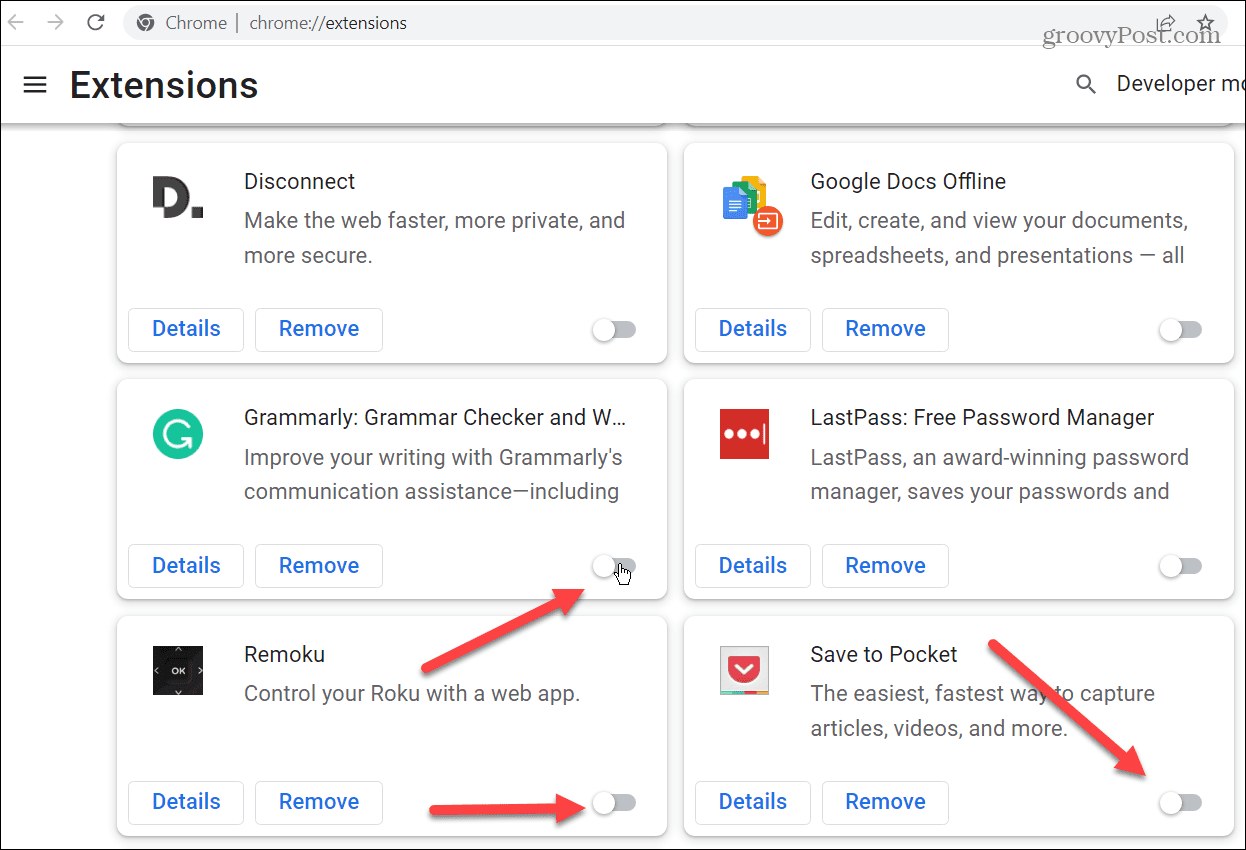Image resolution: width=1246 pixels, height=850 pixels.
Task: Enable the Save to Pocket toggle
Action: tap(1180, 802)
